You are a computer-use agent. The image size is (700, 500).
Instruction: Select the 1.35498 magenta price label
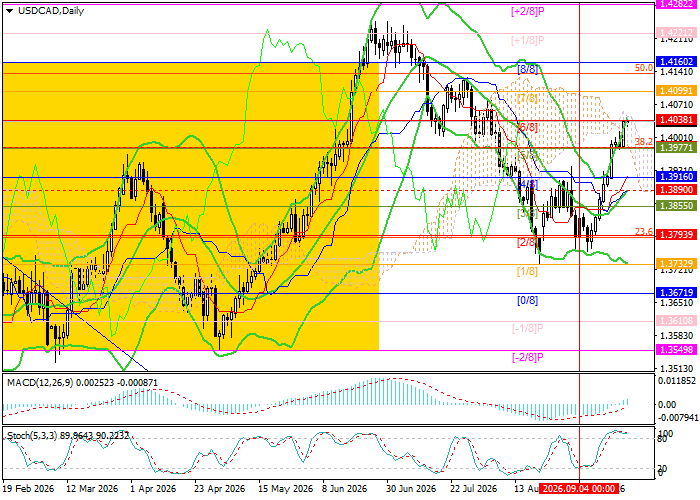pos(676,350)
